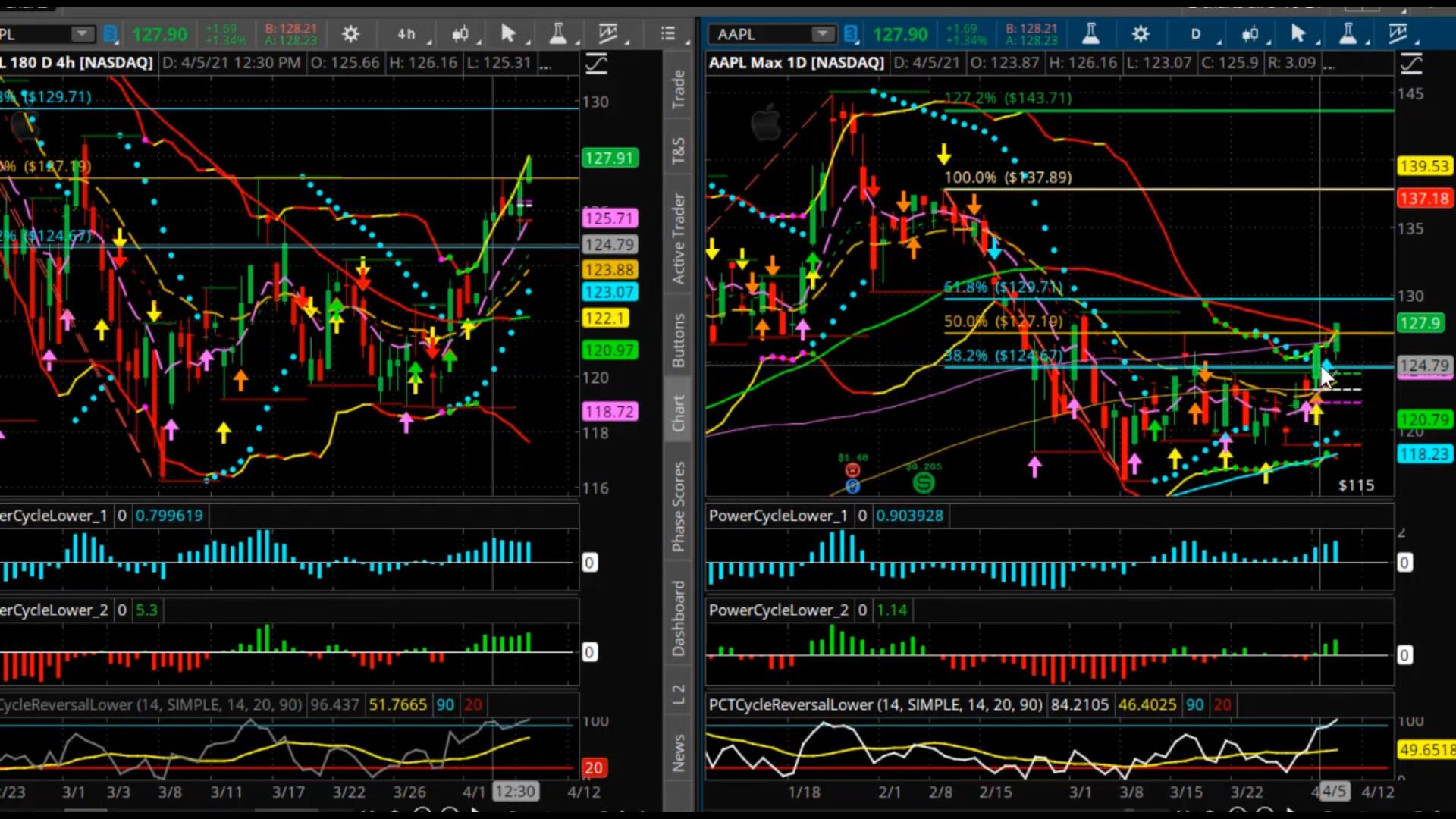Click bid/ask quotes in left chart toolbar

[x=290, y=34]
